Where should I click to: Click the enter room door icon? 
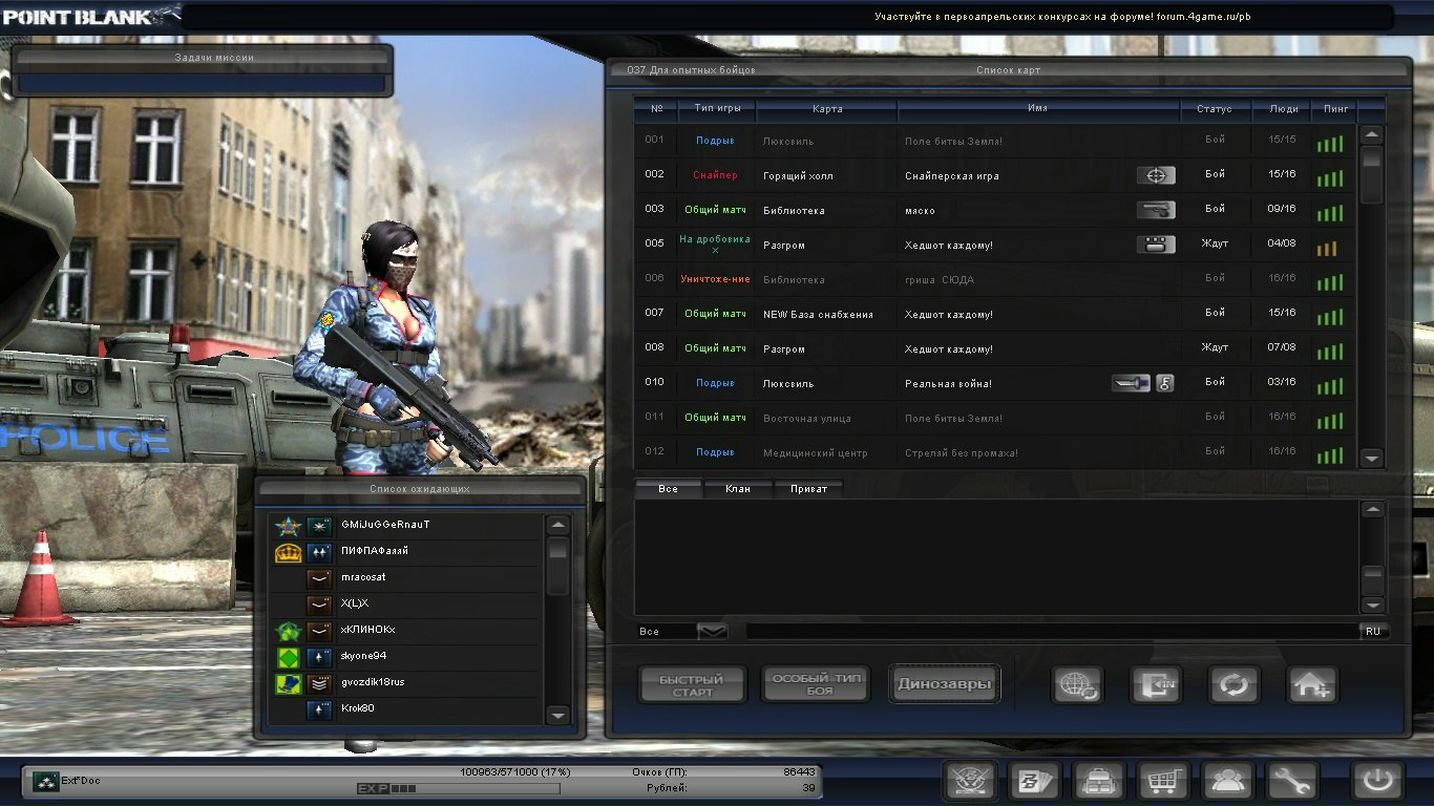tap(1155, 685)
